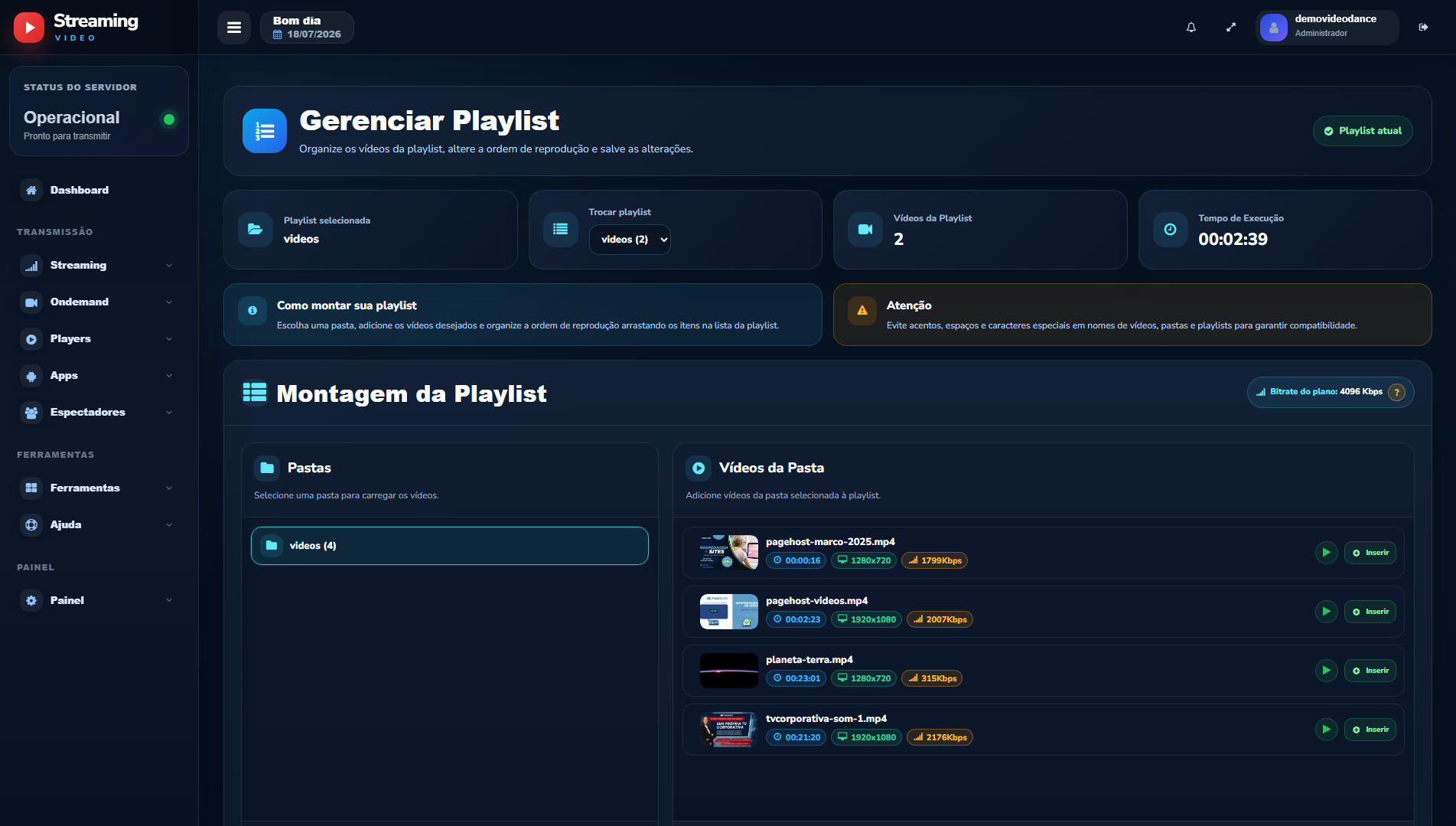Insert tvcorporativa-som-1.mp4 into playlist
The height and width of the screenshot is (826, 1456).
coord(1370,730)
